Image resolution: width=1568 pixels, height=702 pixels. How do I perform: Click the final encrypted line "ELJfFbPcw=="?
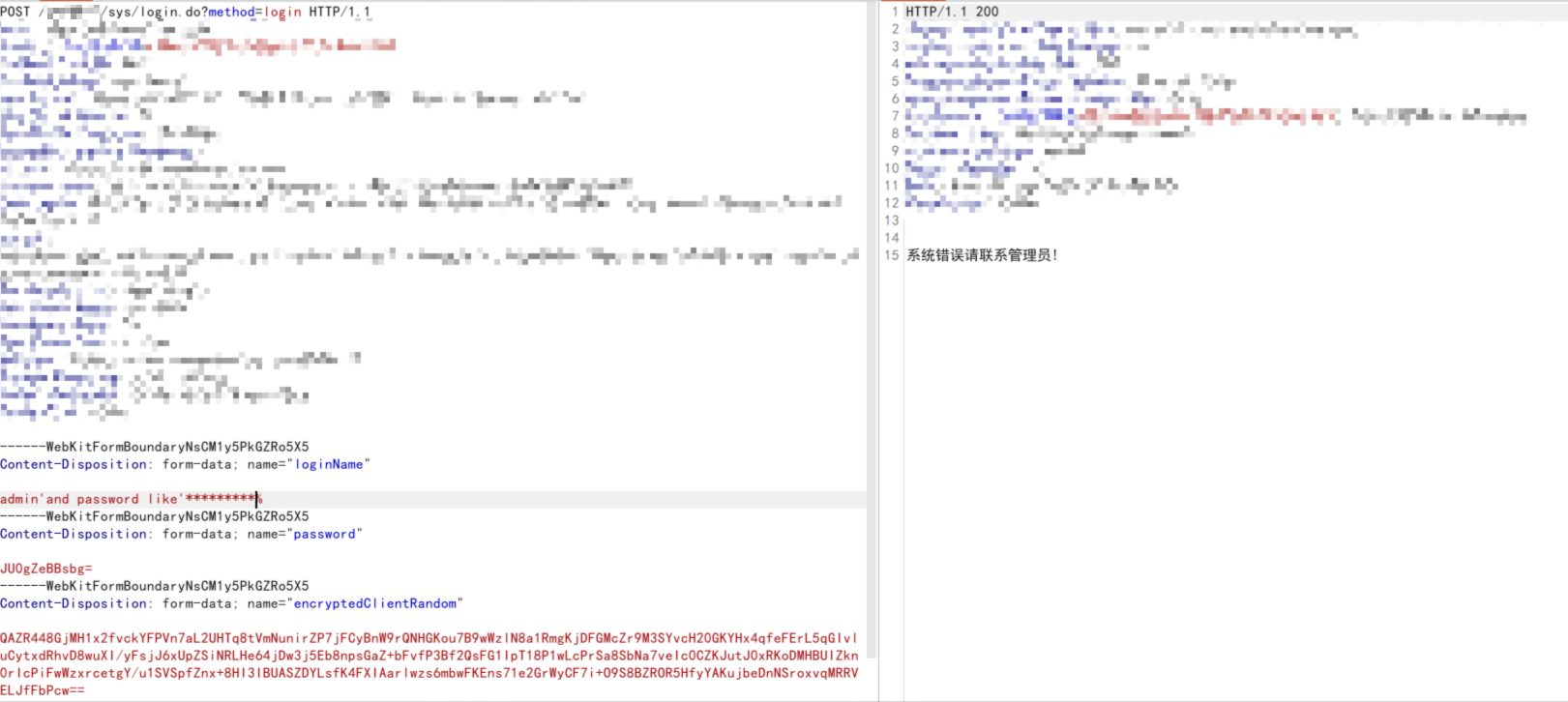pos(43,690)
